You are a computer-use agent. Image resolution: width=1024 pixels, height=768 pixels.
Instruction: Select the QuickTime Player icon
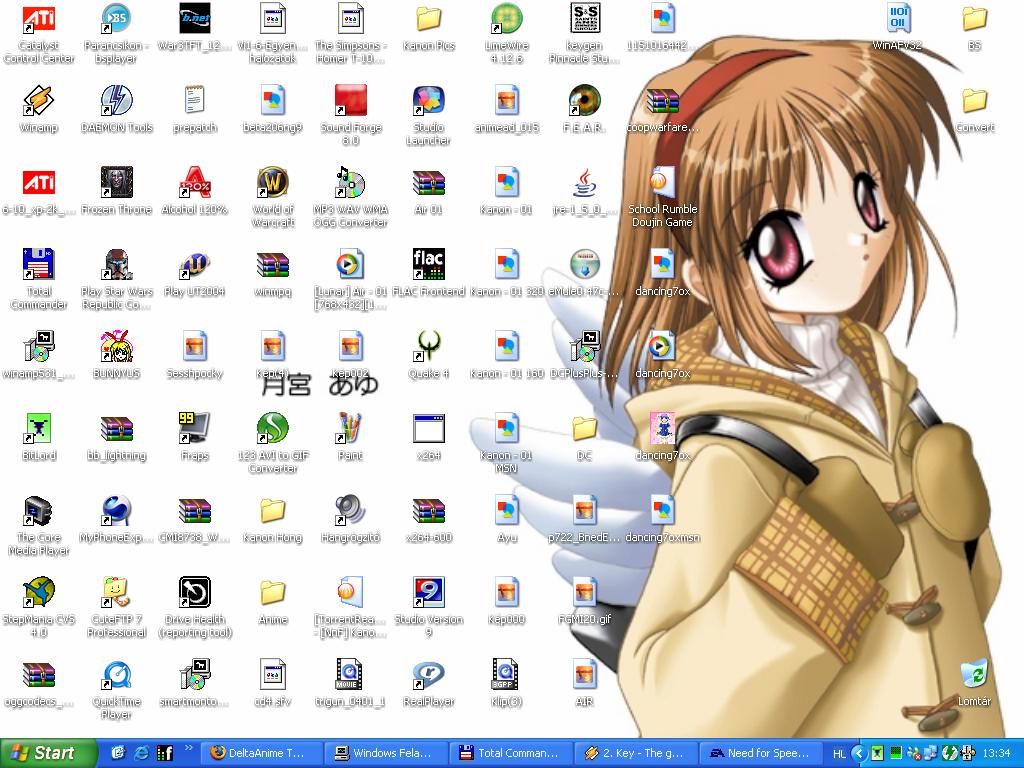[x=117, y=675]
